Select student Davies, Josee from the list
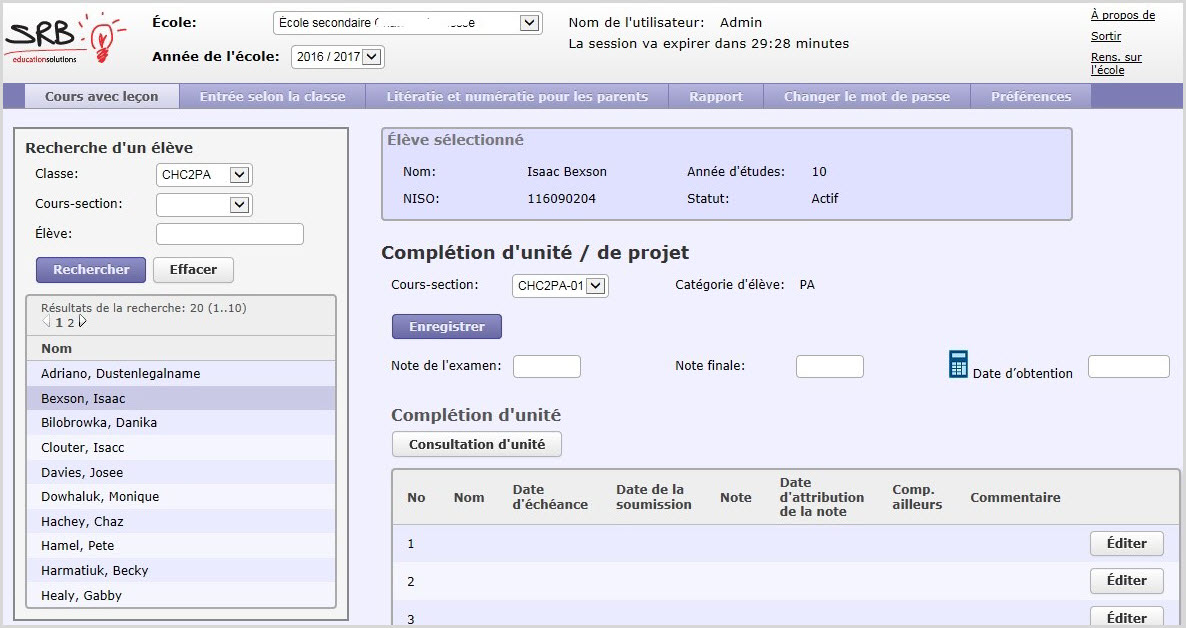The width and height of the screenshot is (1186, 628). point(81,472)
